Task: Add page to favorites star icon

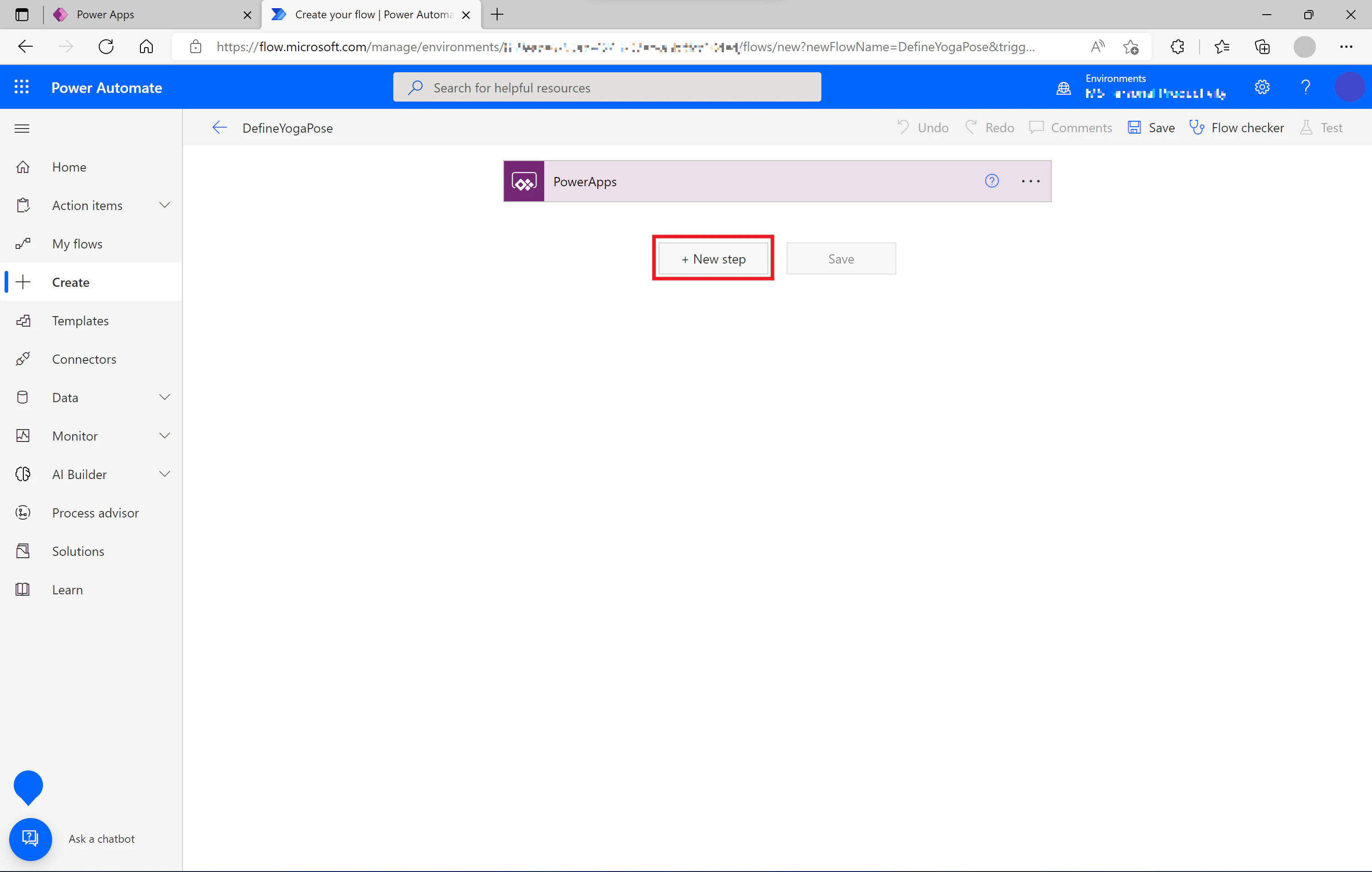Action: tap(1131, 47)
